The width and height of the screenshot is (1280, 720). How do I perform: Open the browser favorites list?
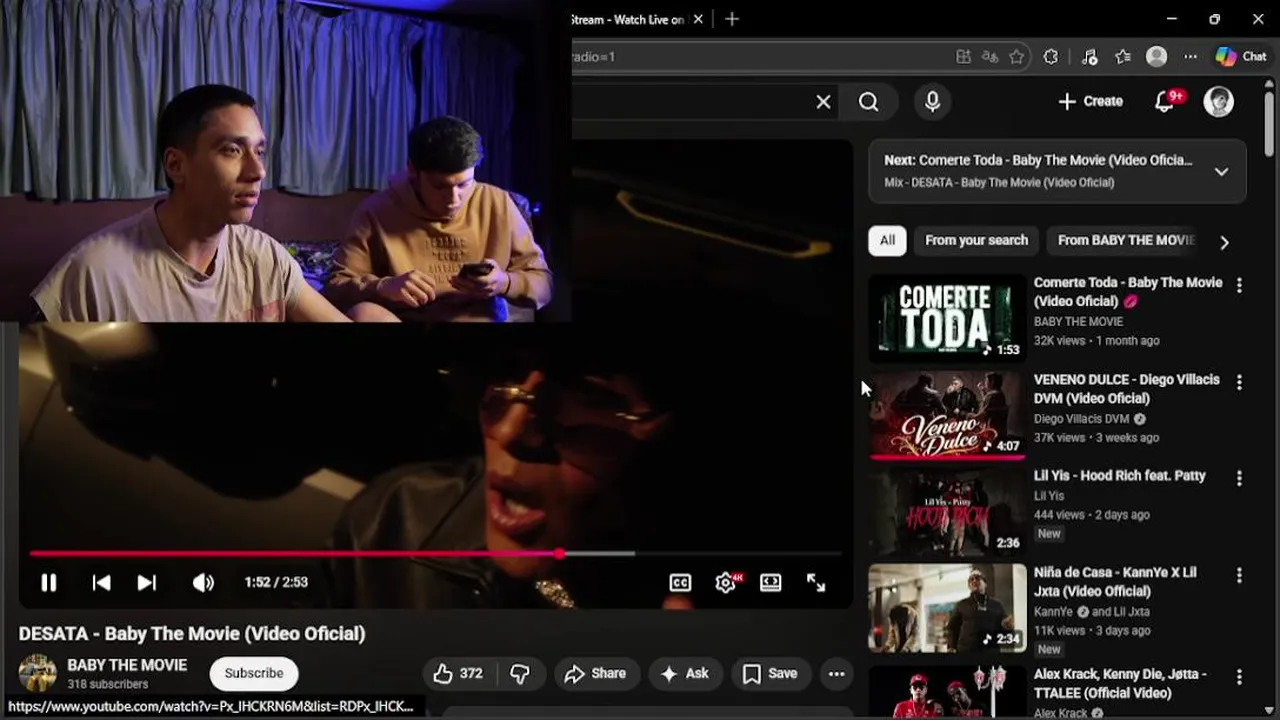tap(1123, 57)
